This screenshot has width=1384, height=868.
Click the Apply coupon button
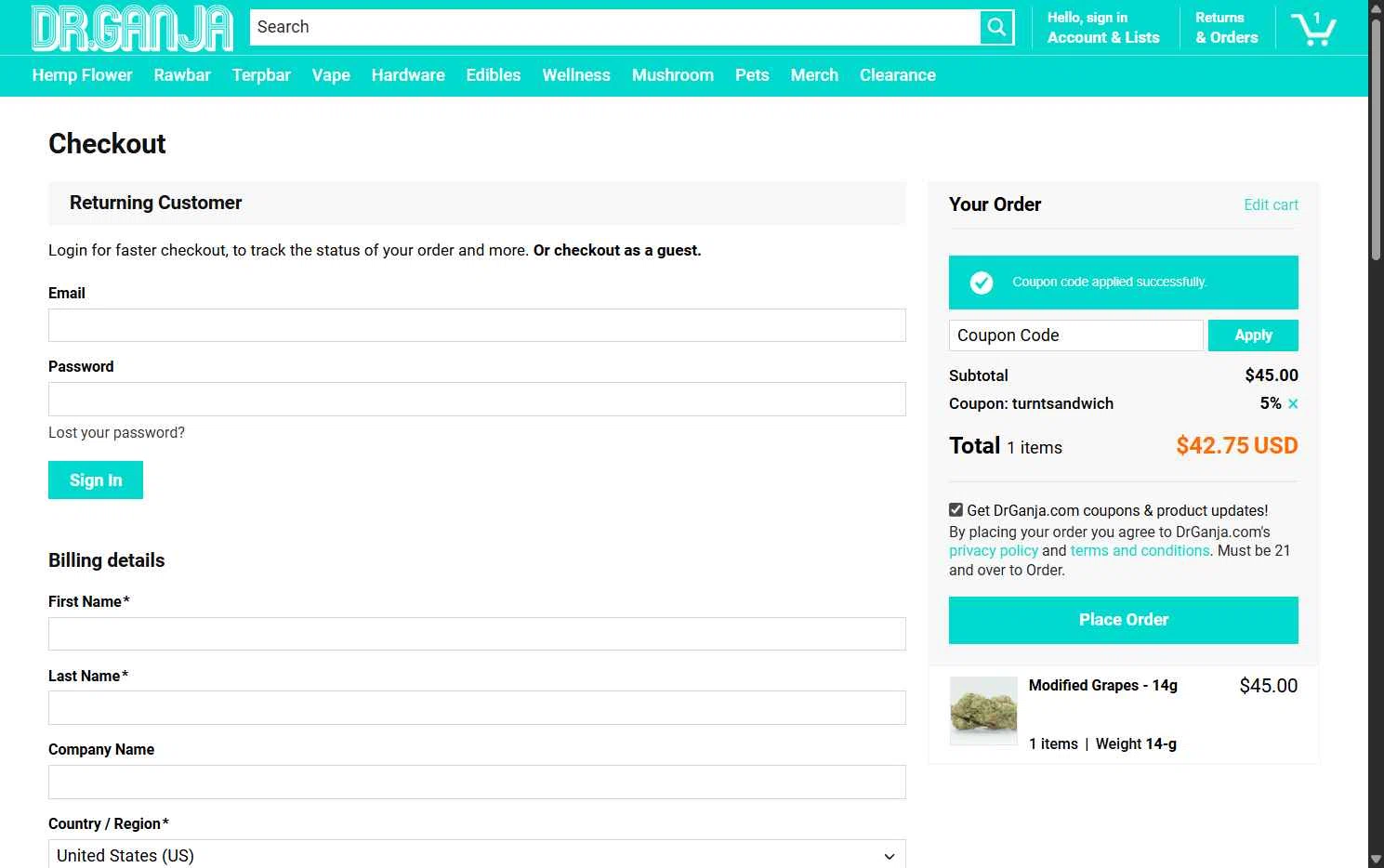pos(1253,335)
